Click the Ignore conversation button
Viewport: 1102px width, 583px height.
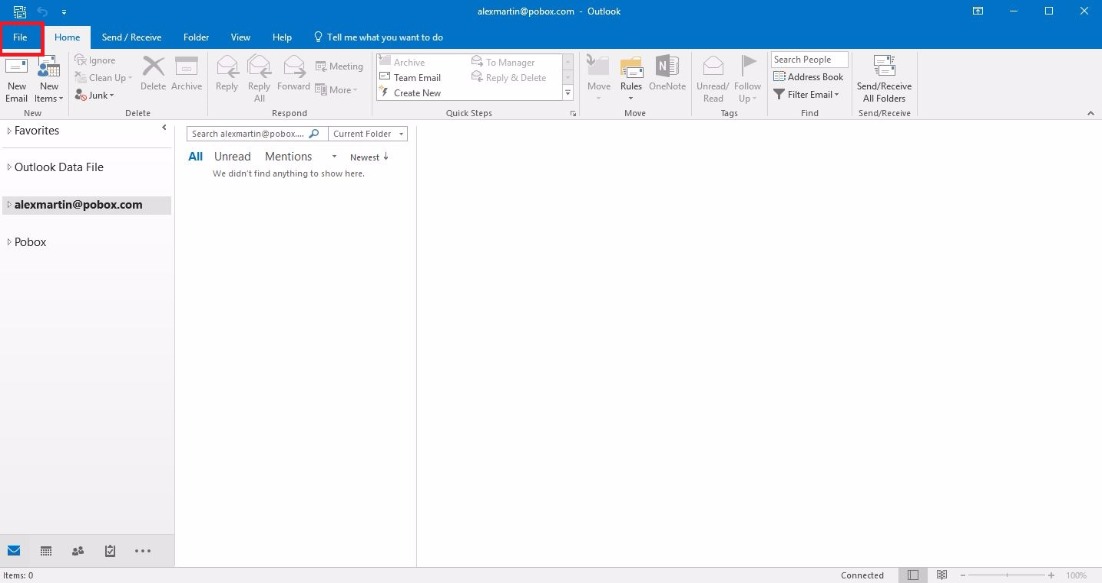[95, 60]
